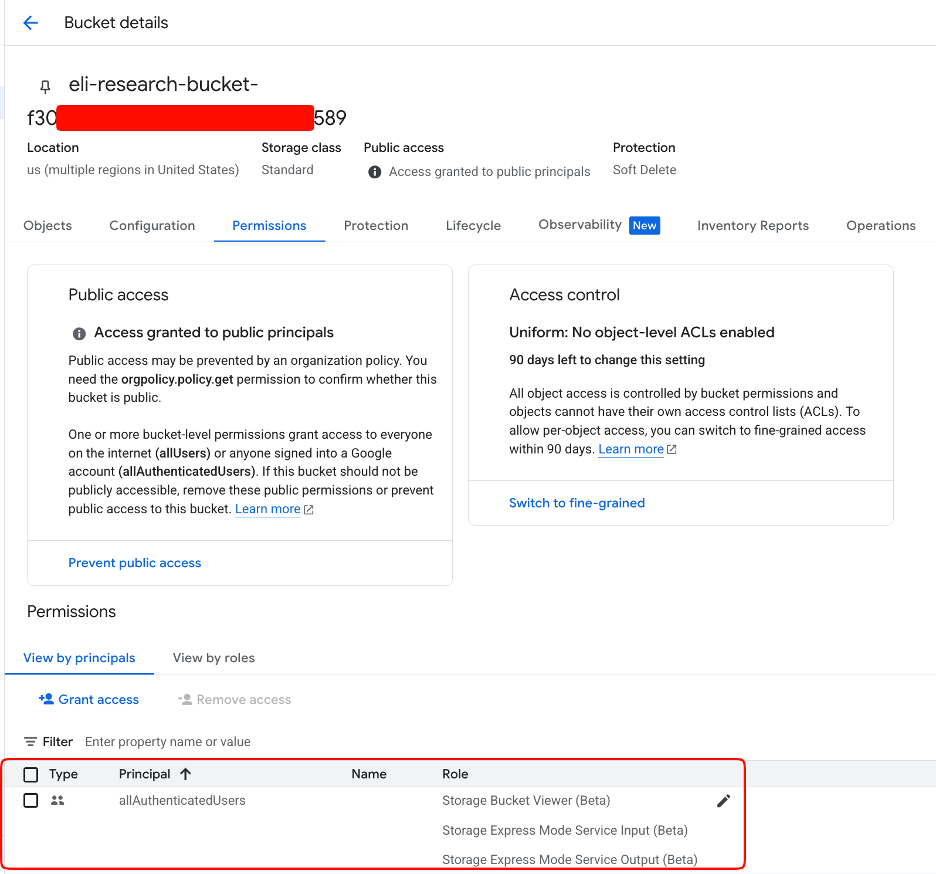
Task: Click the info icon in Public access card
Action: coord(79,333)
